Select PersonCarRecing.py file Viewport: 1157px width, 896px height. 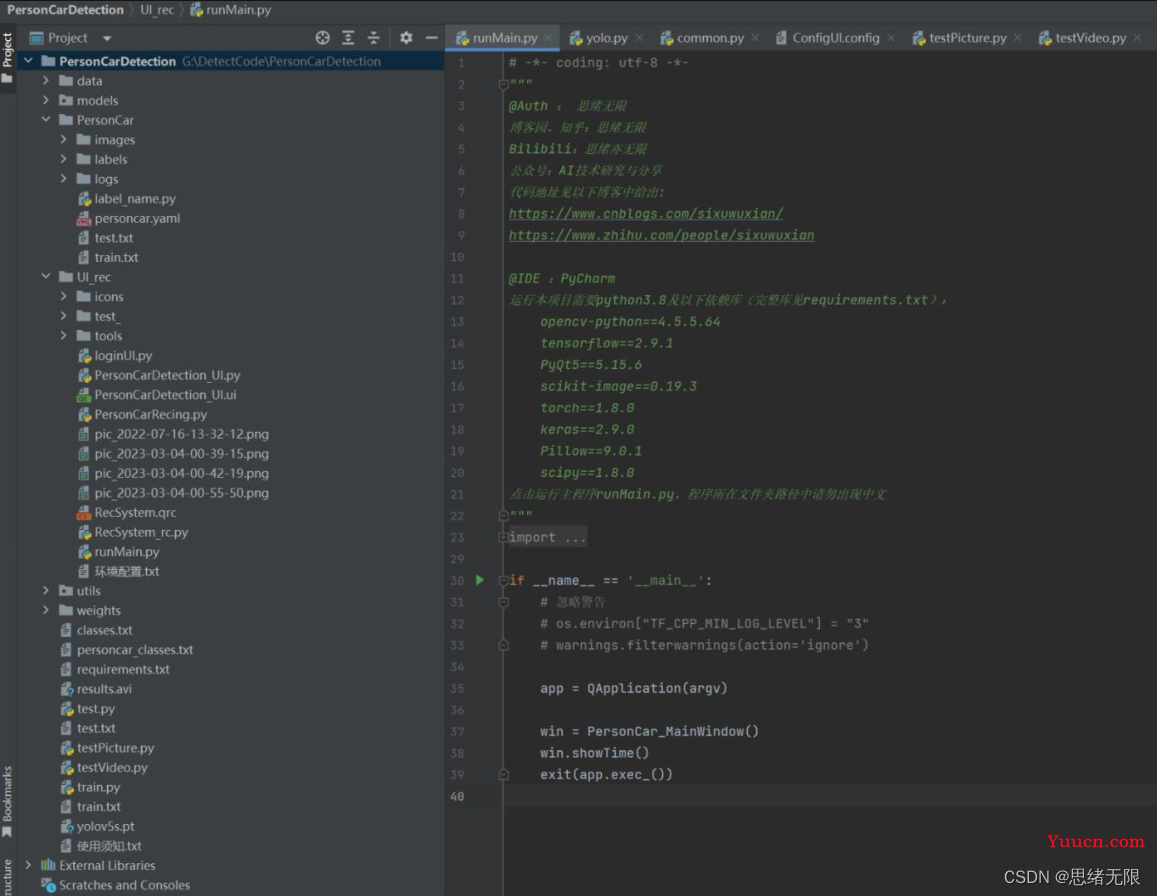[x=151, y=414]
